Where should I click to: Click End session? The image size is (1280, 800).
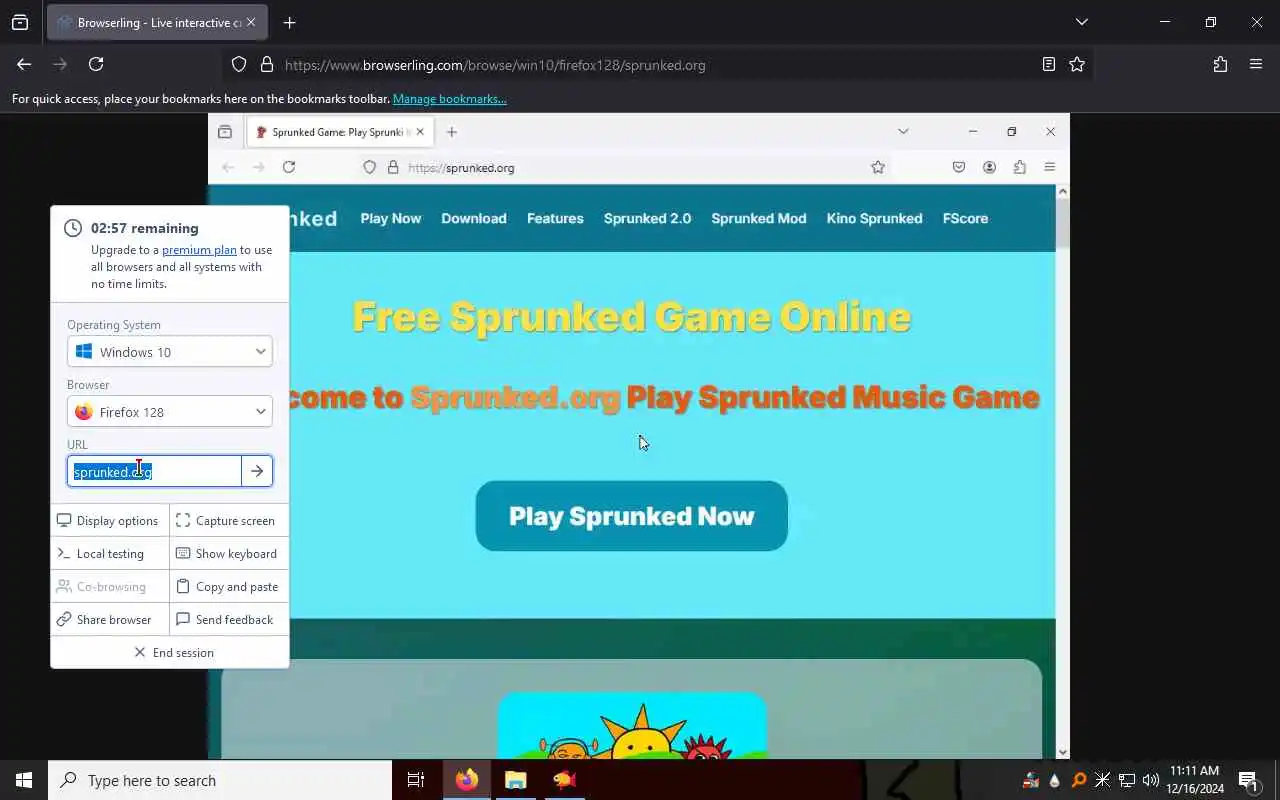pyautogui.click(x=170, y=652)
